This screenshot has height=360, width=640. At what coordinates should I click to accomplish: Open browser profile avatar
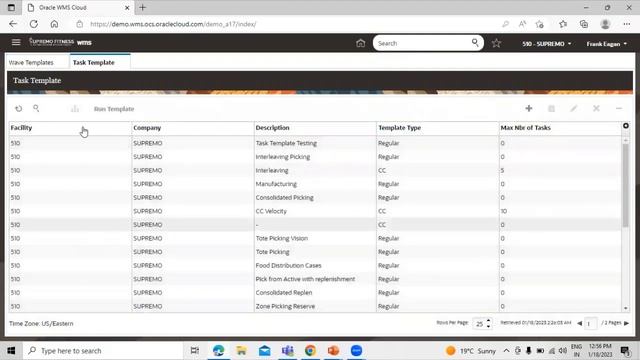(x=605, y=24)
